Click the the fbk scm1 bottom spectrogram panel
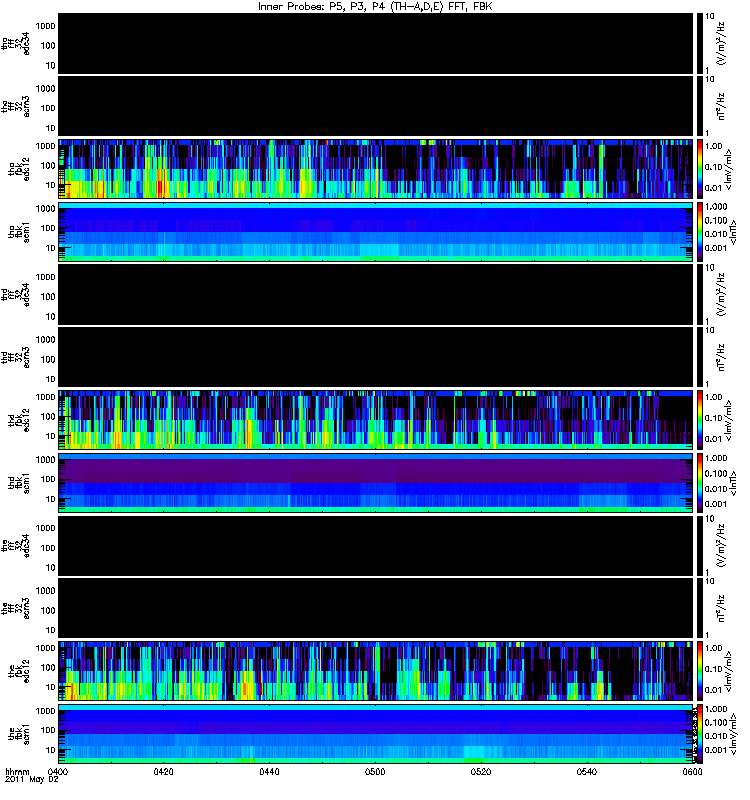The width and height of the screenshot is (750, 800). (376, 734)
